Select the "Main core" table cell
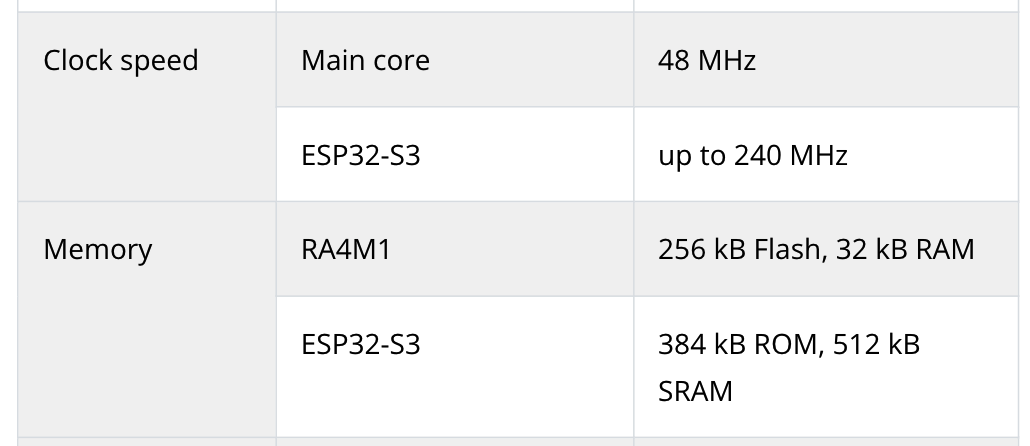The width and height of the screenshot is (1030, 446). pyautogui.click(x=365, y=61)
